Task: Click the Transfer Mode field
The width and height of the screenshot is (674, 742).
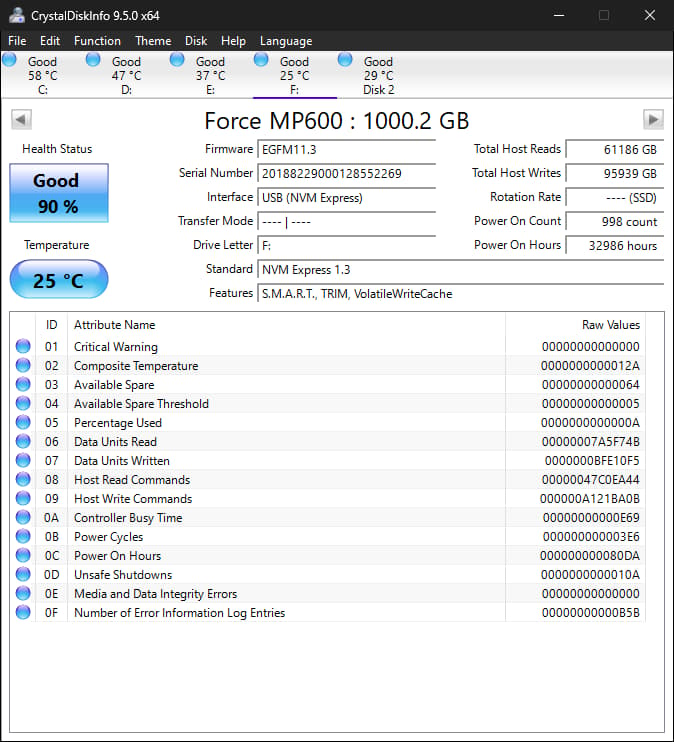Action: [x=346, y=221]
